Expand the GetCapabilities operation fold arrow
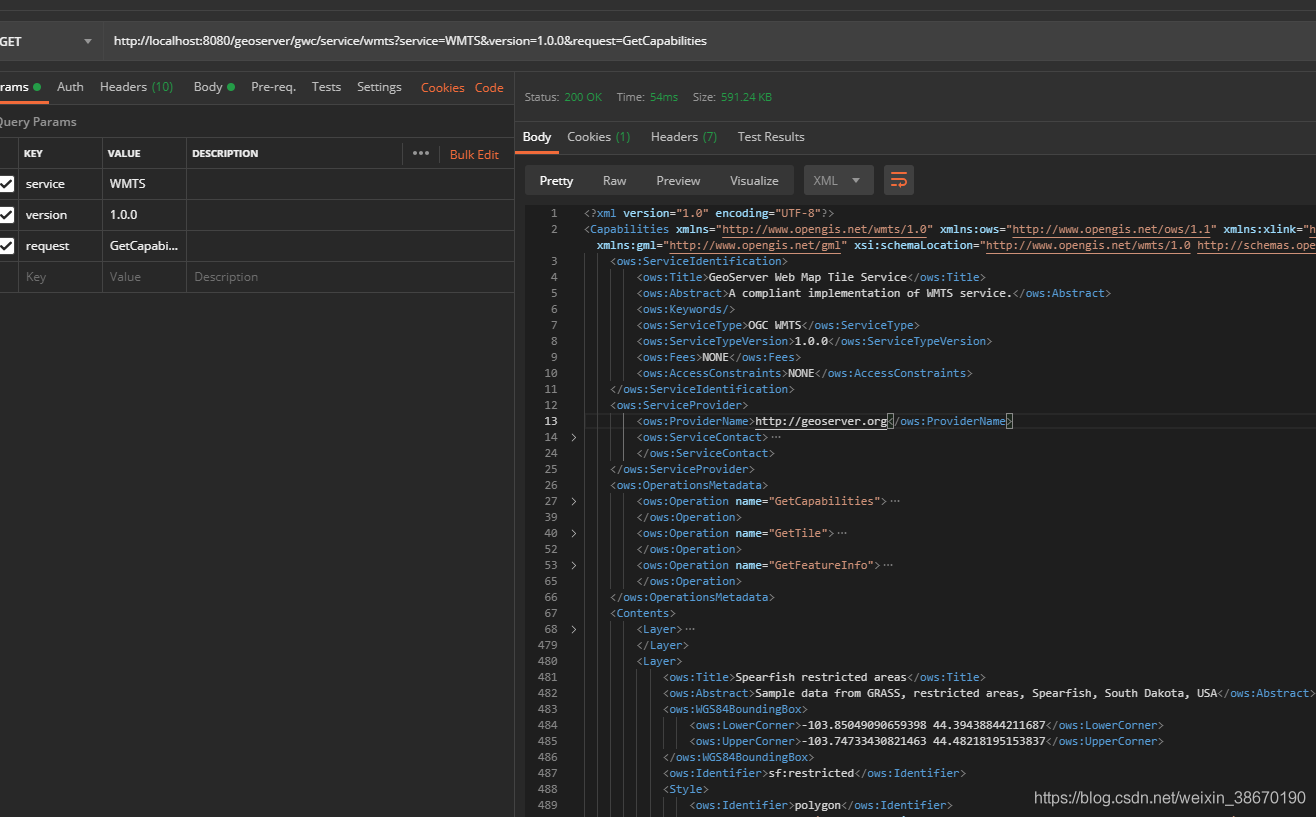The width and height of the screenshot is (1316, 817). click(573, 501)
